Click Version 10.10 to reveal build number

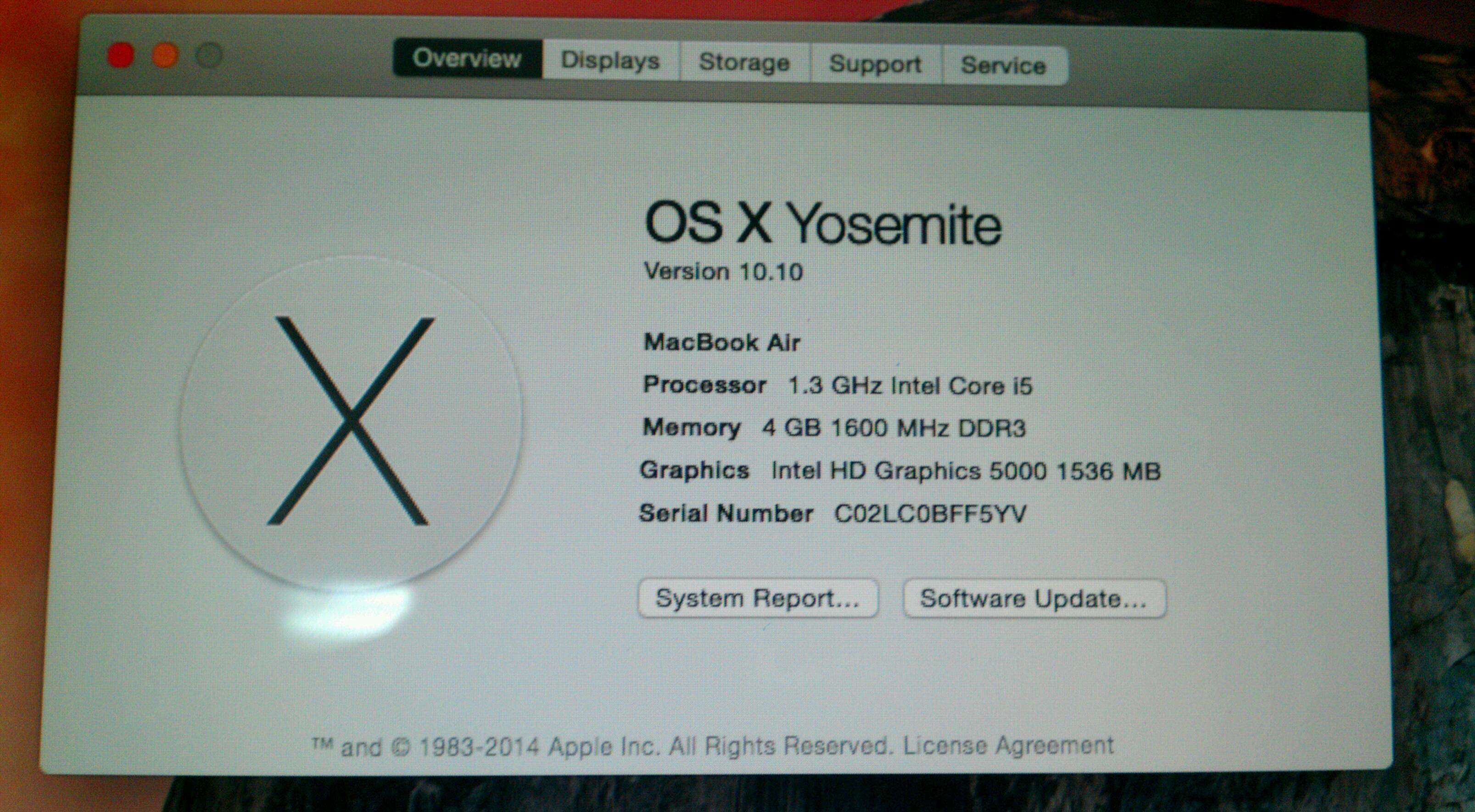(724, 272)
